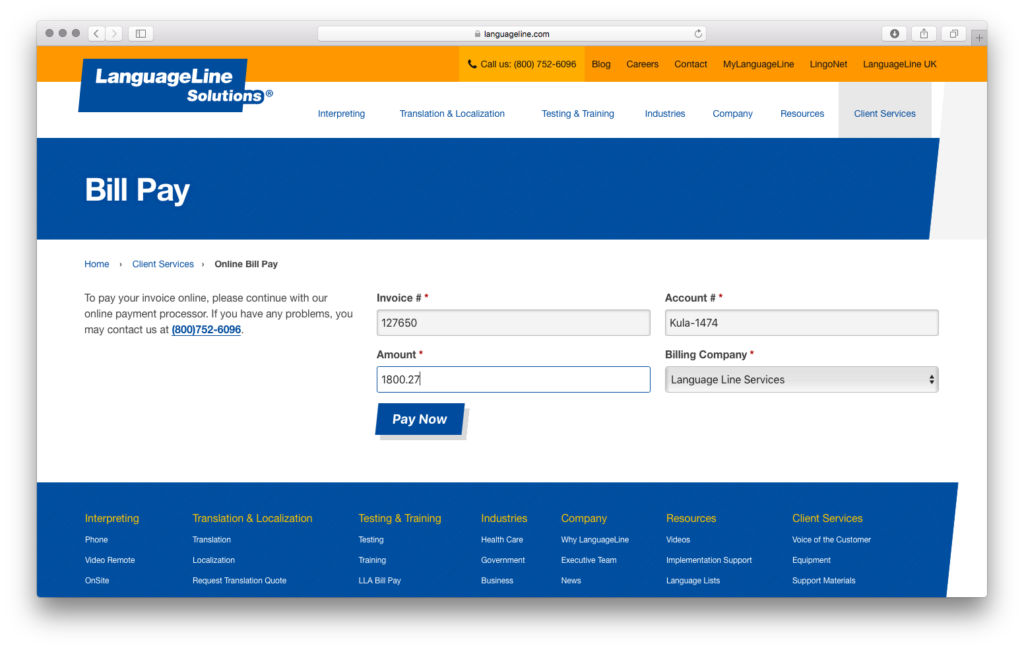1024x650 pixels.
Task: Open footer Phone link
Action: (x=96, y=540)
